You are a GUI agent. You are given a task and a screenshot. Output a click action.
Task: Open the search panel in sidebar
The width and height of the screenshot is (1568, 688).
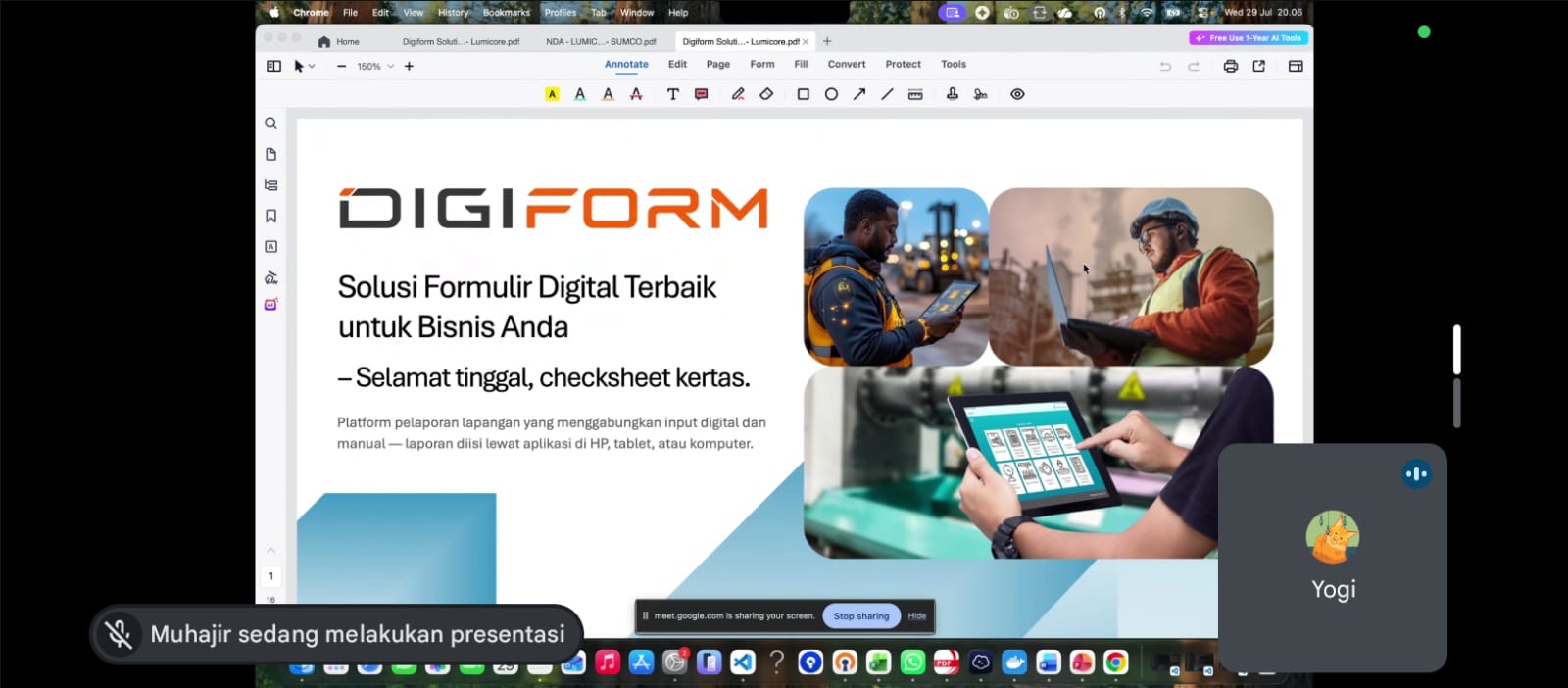270,123
